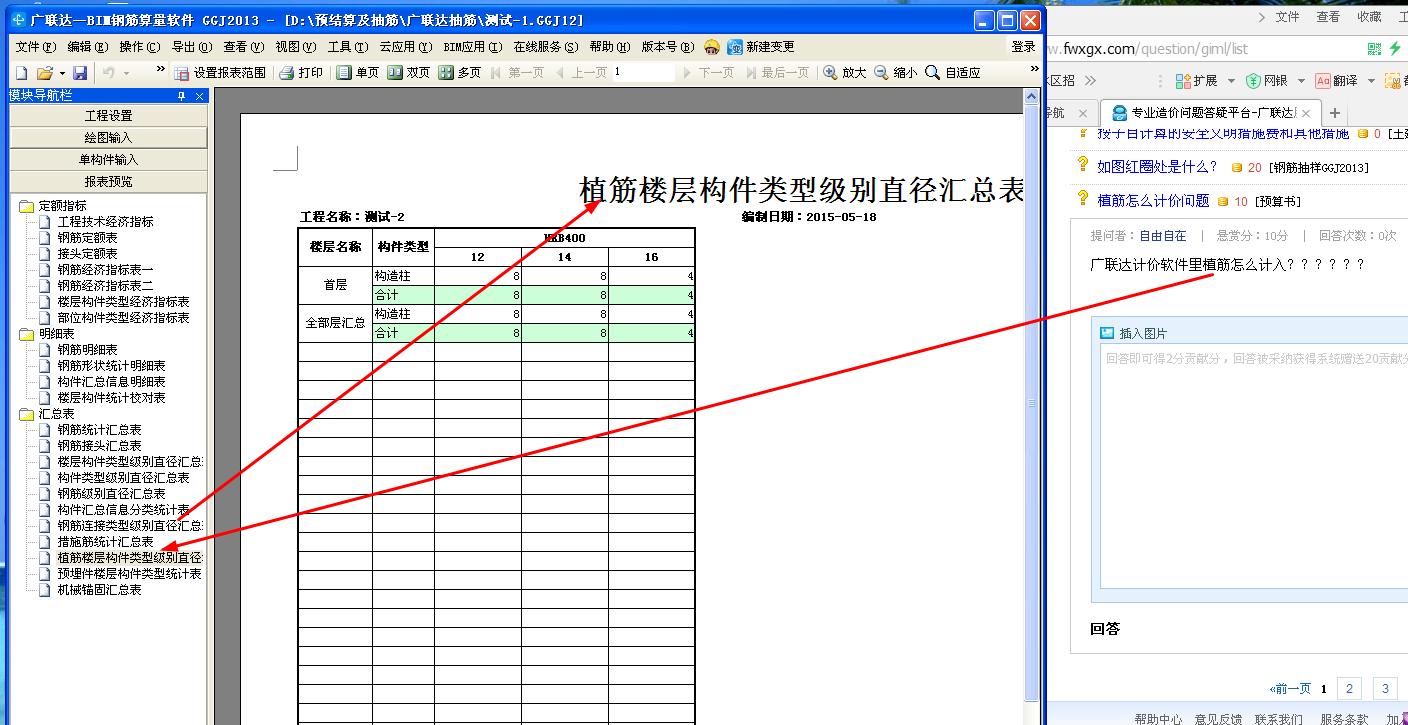Open link 植筋怎么计价问题
This screenshot has width=1408, height=725.
click(x=1153, y=201)
